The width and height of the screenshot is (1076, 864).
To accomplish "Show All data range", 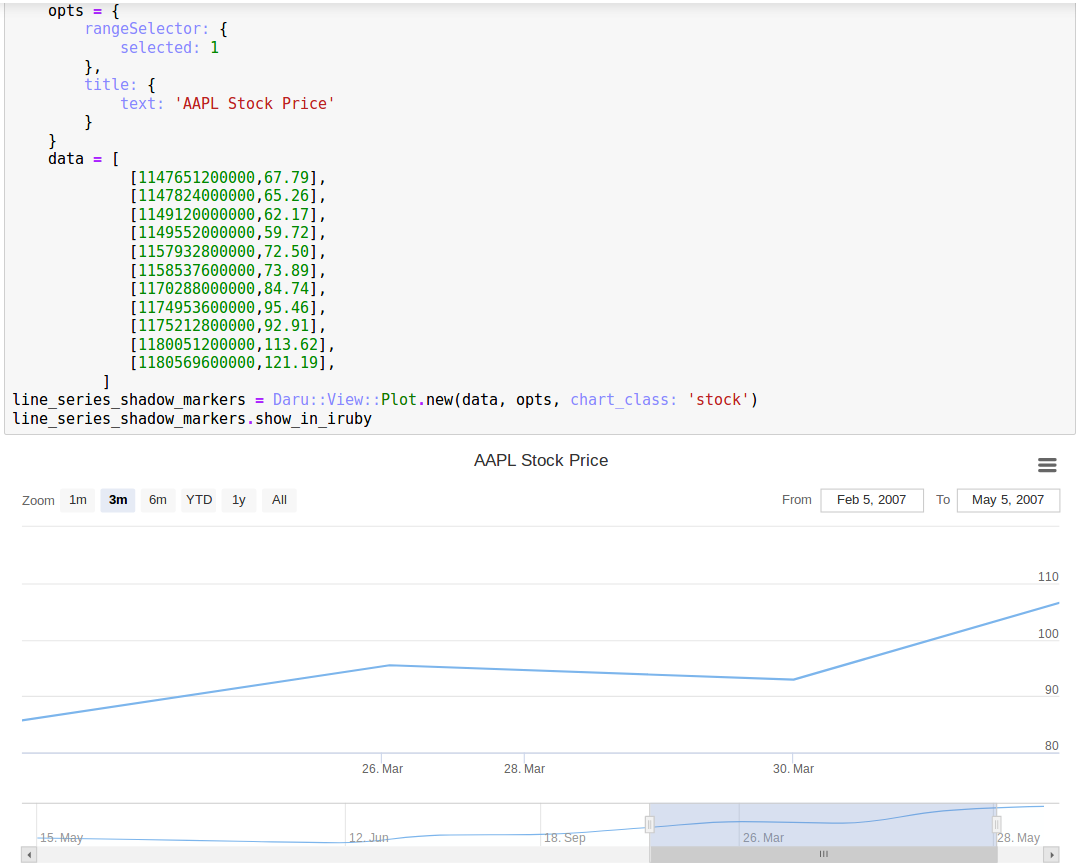I will [279, 500].
